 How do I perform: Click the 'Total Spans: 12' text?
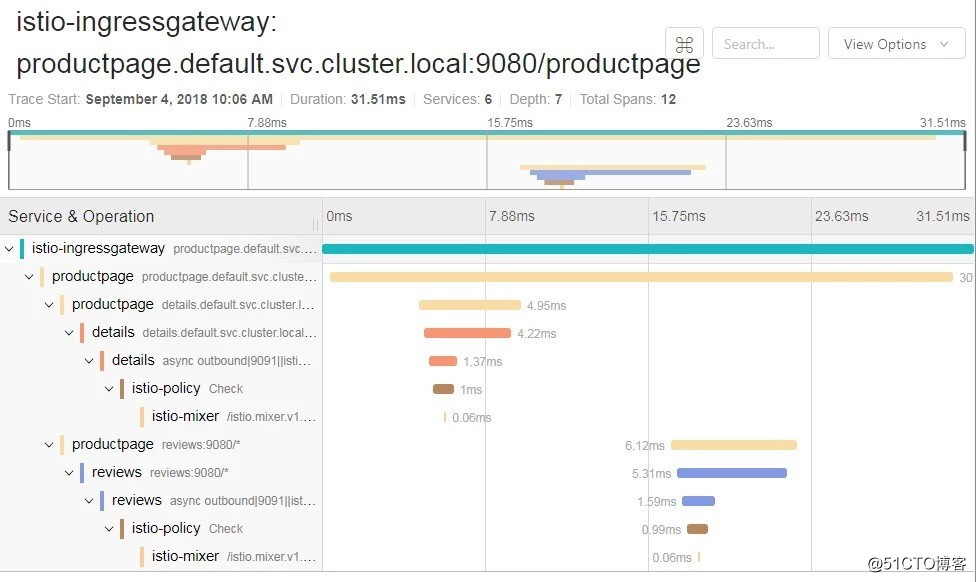[627, 100]
